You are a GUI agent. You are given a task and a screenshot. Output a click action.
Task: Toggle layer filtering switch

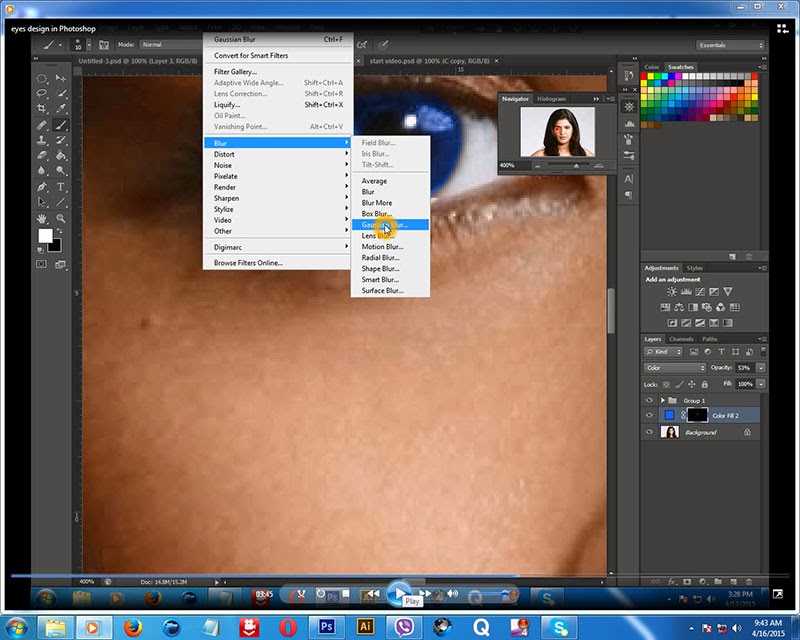(763, 352)
